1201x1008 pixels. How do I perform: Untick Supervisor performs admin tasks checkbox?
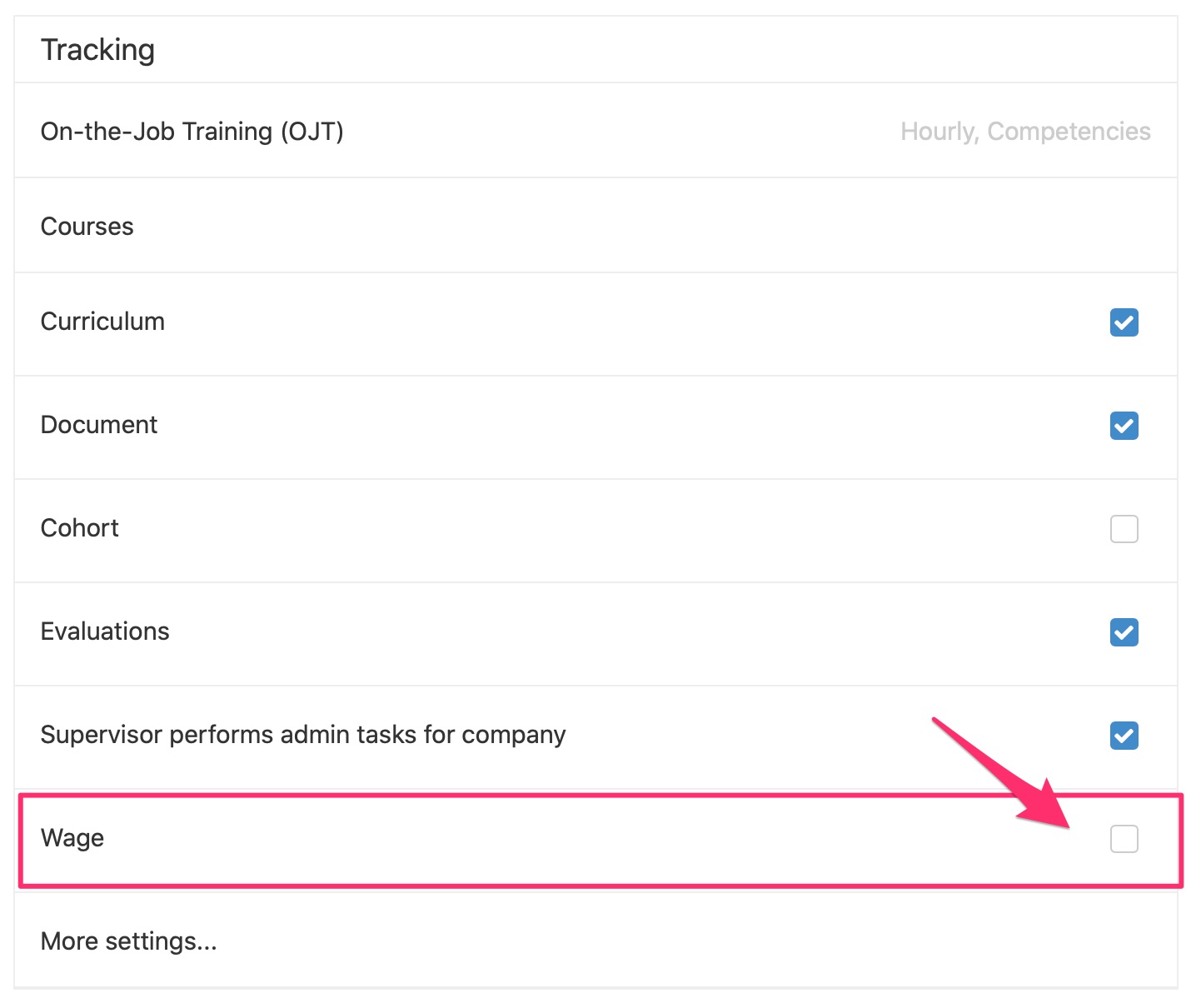tap(1124, 736)
